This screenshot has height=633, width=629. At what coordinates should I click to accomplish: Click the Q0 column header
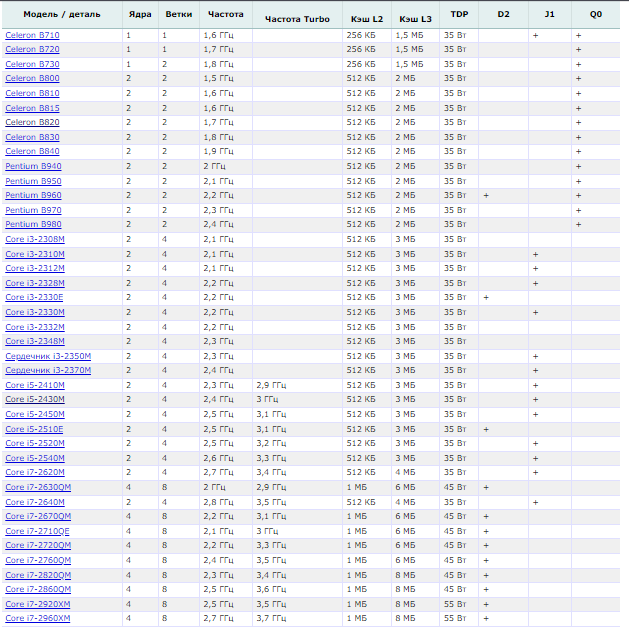pyautogui.click(x=595, y=15)
